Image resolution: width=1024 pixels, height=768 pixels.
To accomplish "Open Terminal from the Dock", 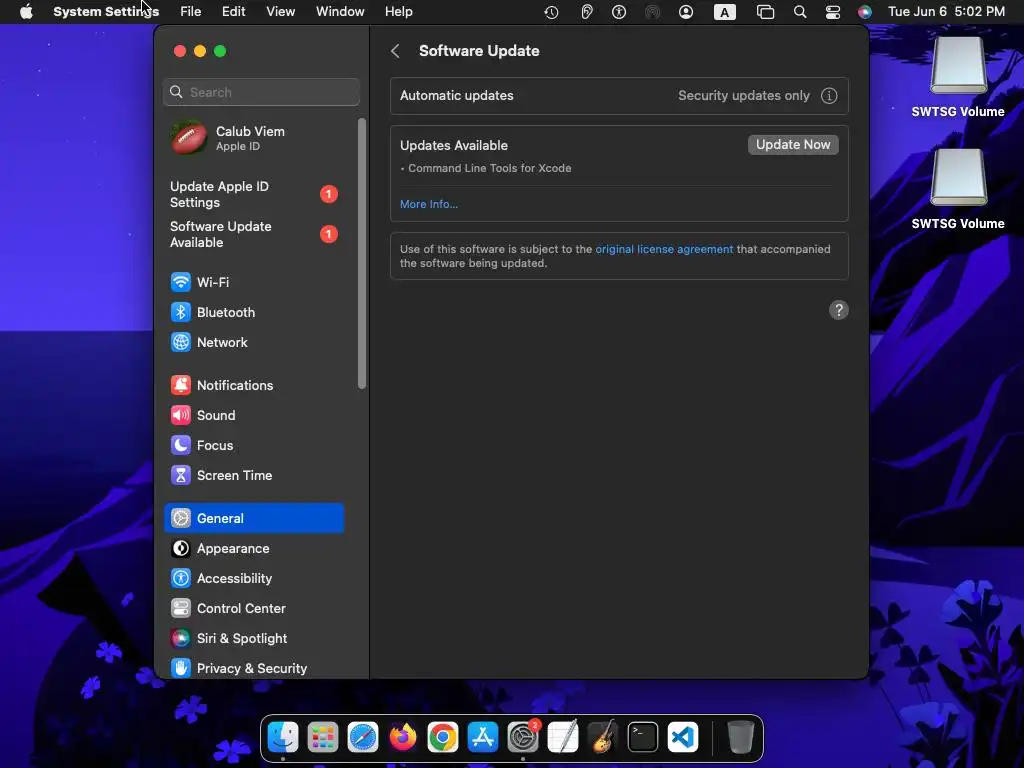I will tap(643, 737).
